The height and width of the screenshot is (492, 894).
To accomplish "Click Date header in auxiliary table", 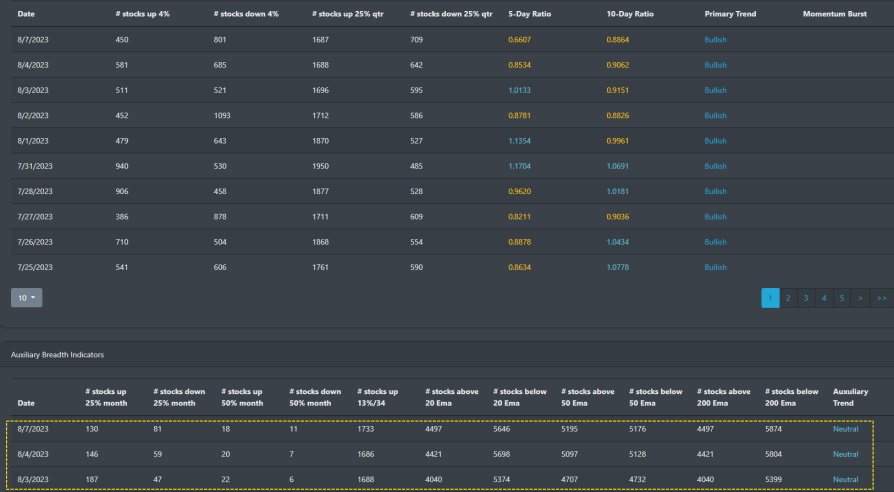I will (x=26, y=403).
